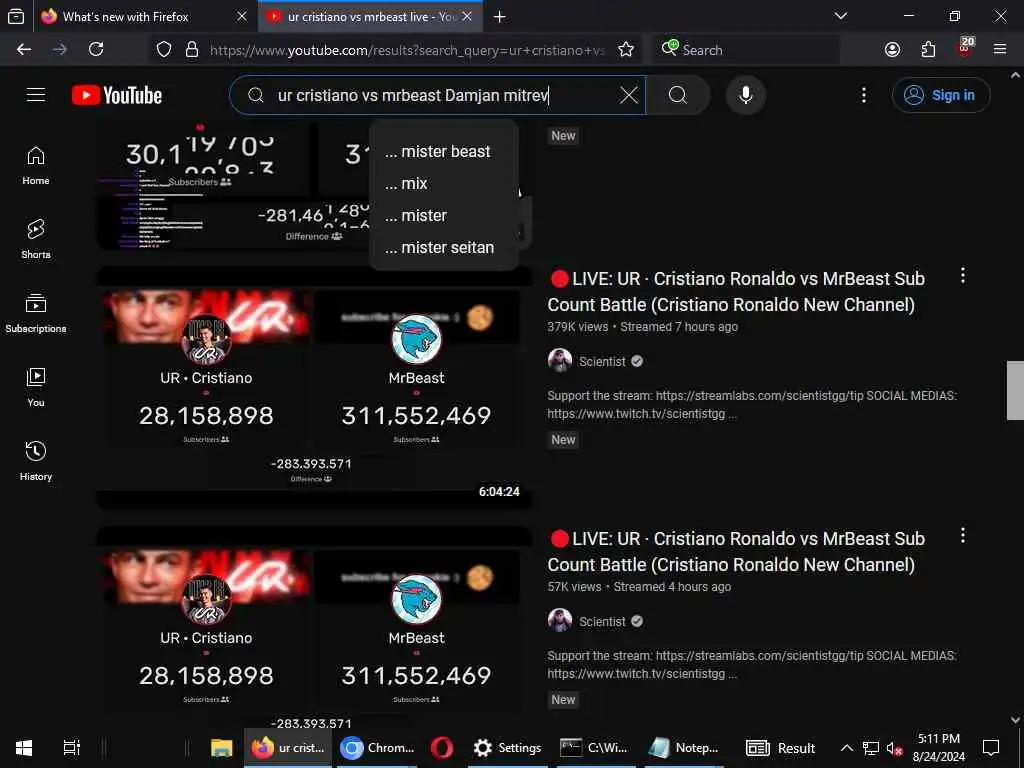Screen dimensions: 1024x768
Task: Click the page vertical scrollbar thumb
Action: point(1015,390)
